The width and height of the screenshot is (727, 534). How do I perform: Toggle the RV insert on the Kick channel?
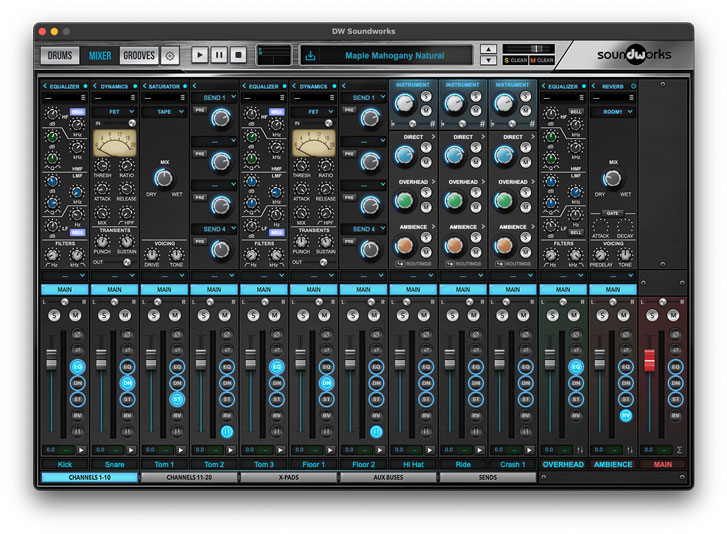(x=77, y=416)
